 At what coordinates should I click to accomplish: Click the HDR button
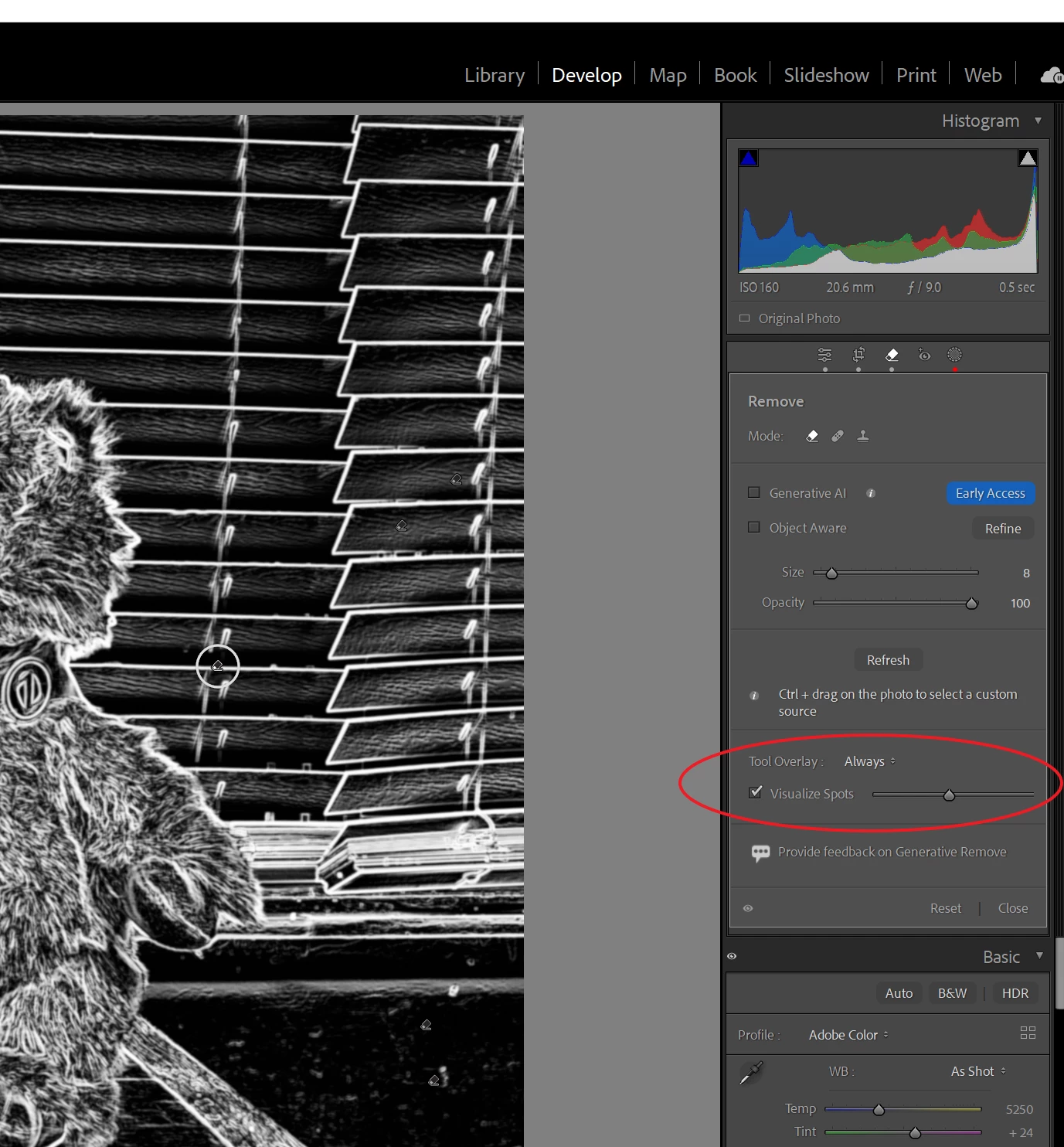click(1015, 993)
